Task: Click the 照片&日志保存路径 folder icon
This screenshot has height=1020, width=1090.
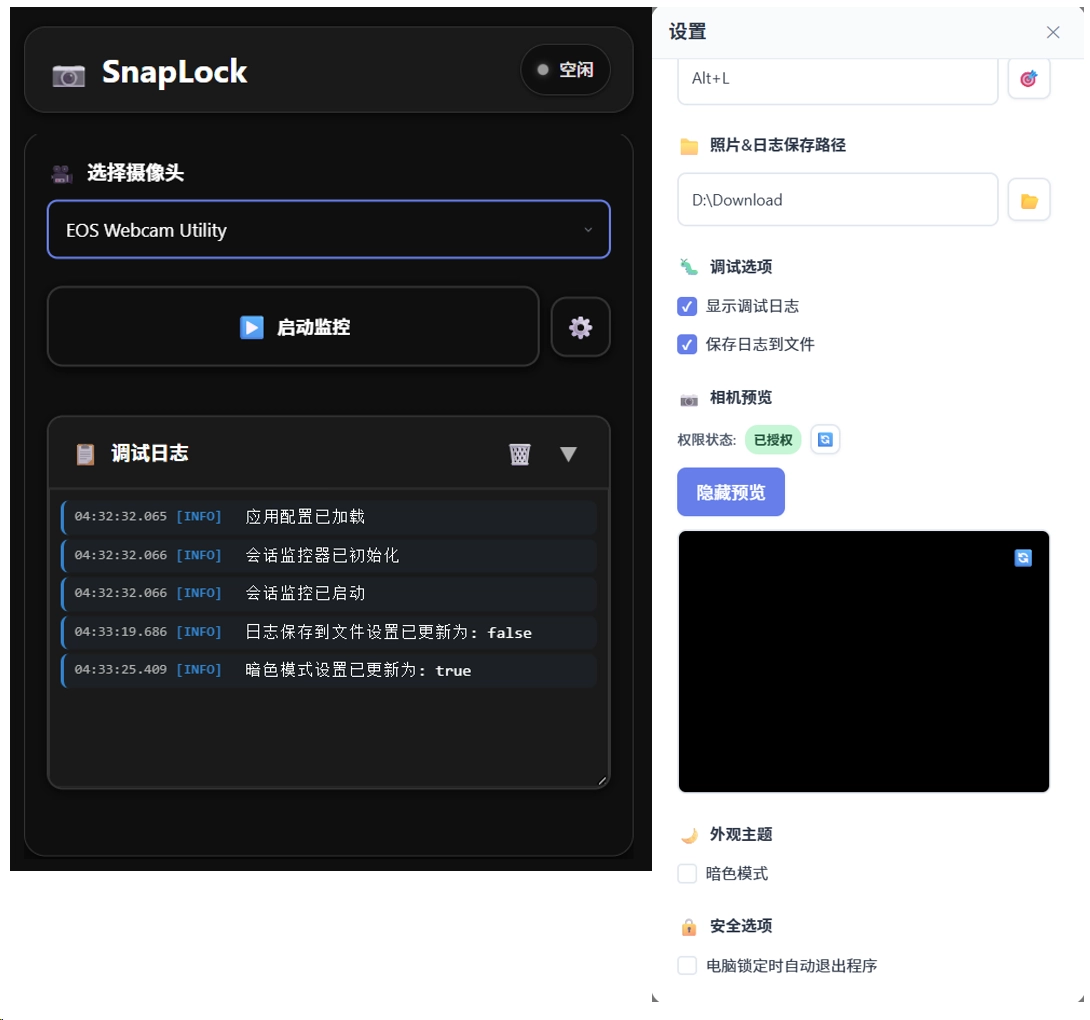Action: point(689,146)
